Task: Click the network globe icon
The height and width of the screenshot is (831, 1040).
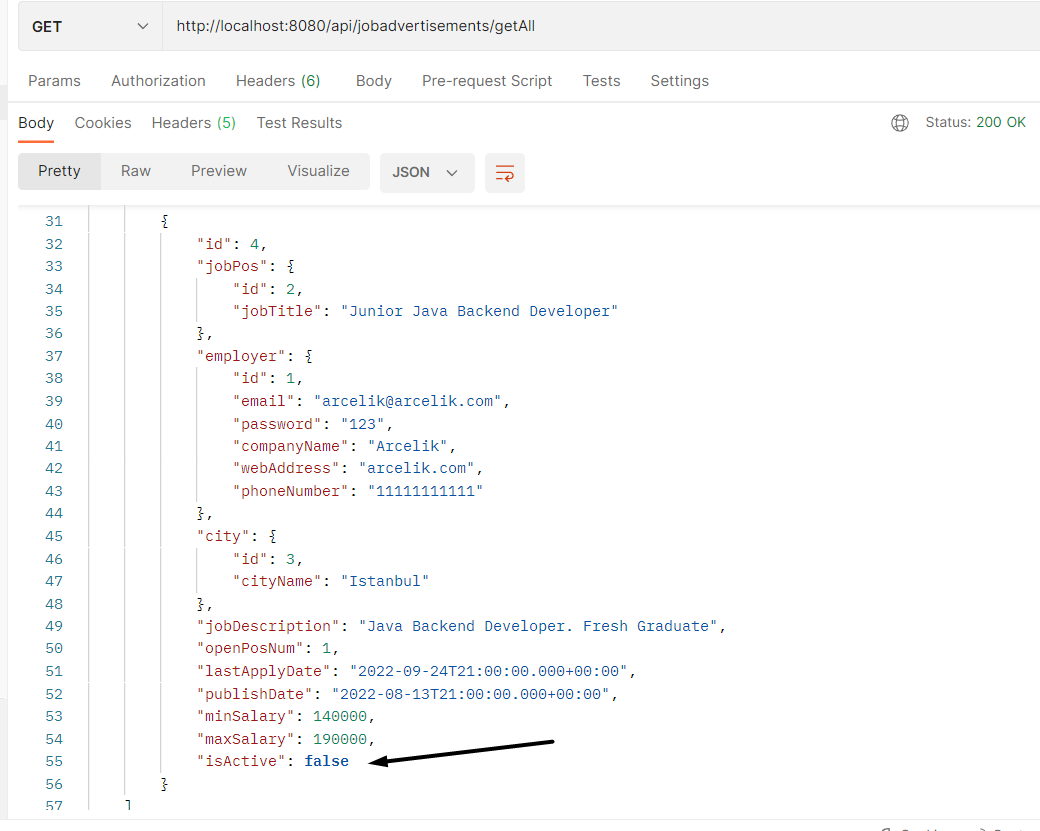Action: point(899,123)
